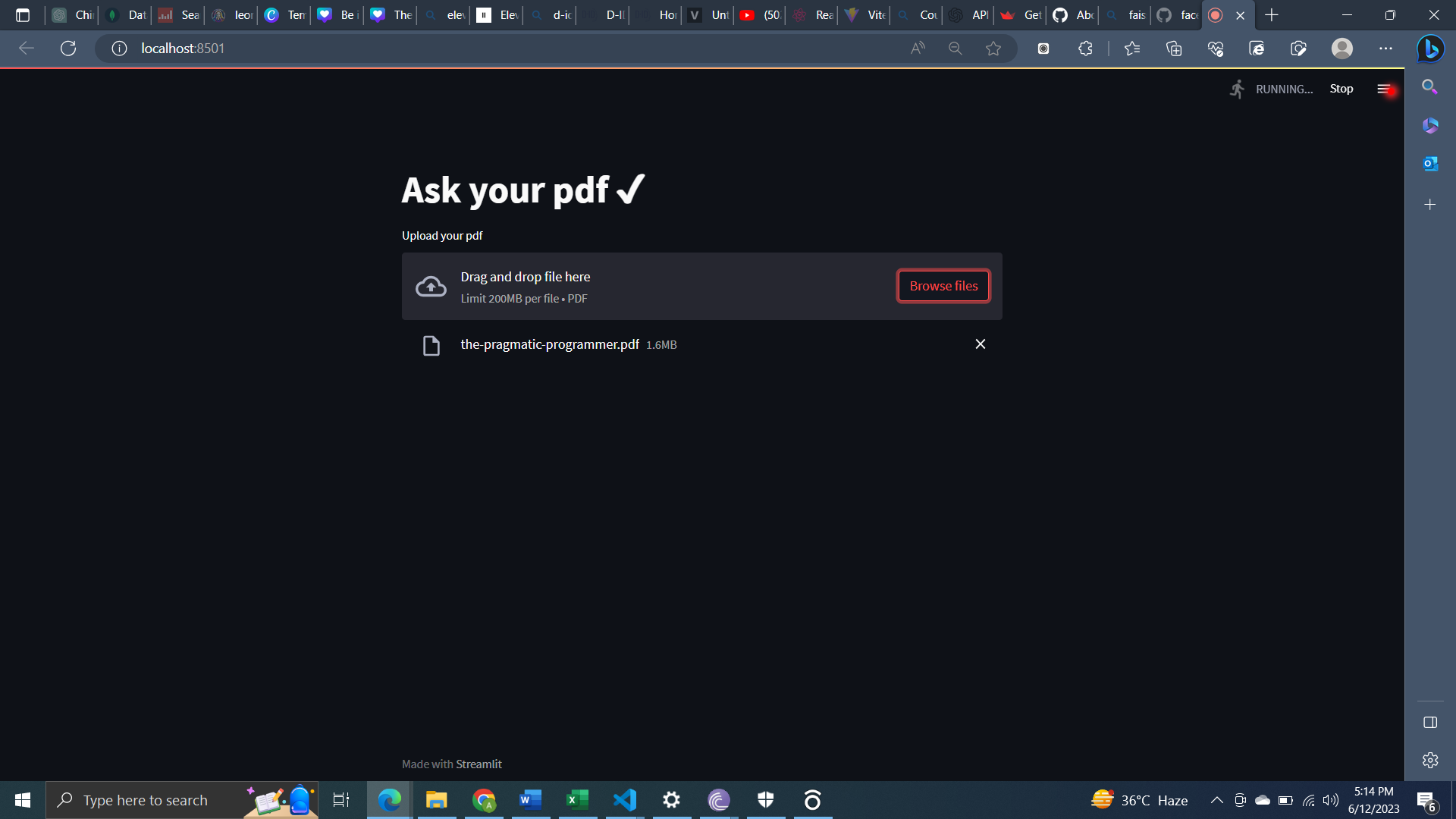Open the Outlook icon in Edge sidebar
Viewport: 1456px width, 819px height.
tap(1430, 164)
